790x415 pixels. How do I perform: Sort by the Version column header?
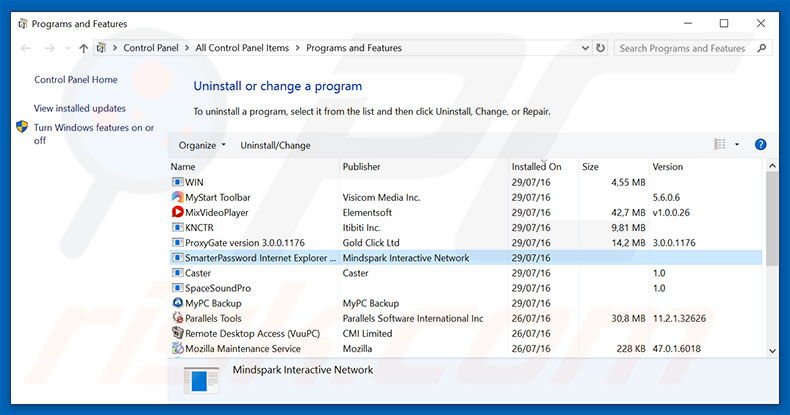click(668, 167)
